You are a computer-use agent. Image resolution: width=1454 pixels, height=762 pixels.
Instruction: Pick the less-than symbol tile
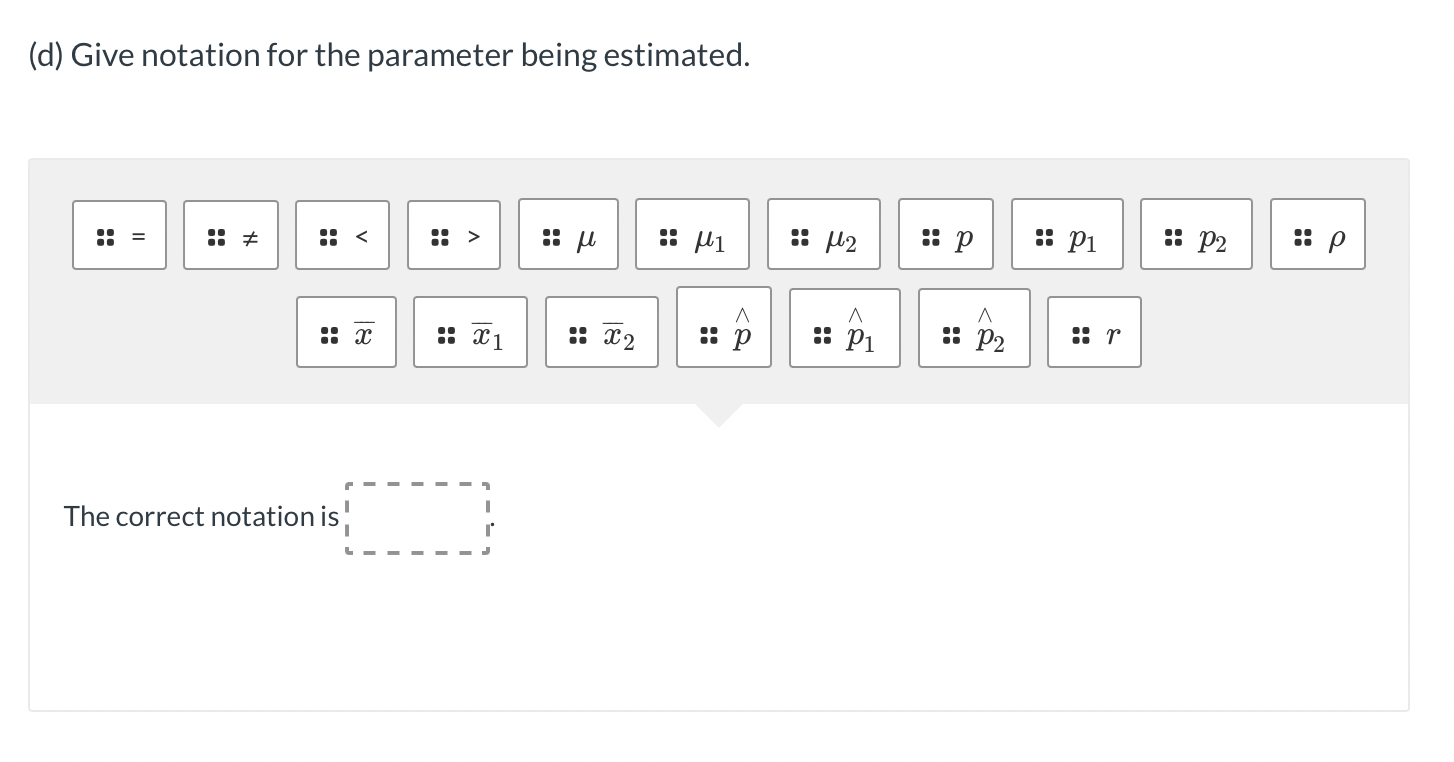click(x=342, y=234)
